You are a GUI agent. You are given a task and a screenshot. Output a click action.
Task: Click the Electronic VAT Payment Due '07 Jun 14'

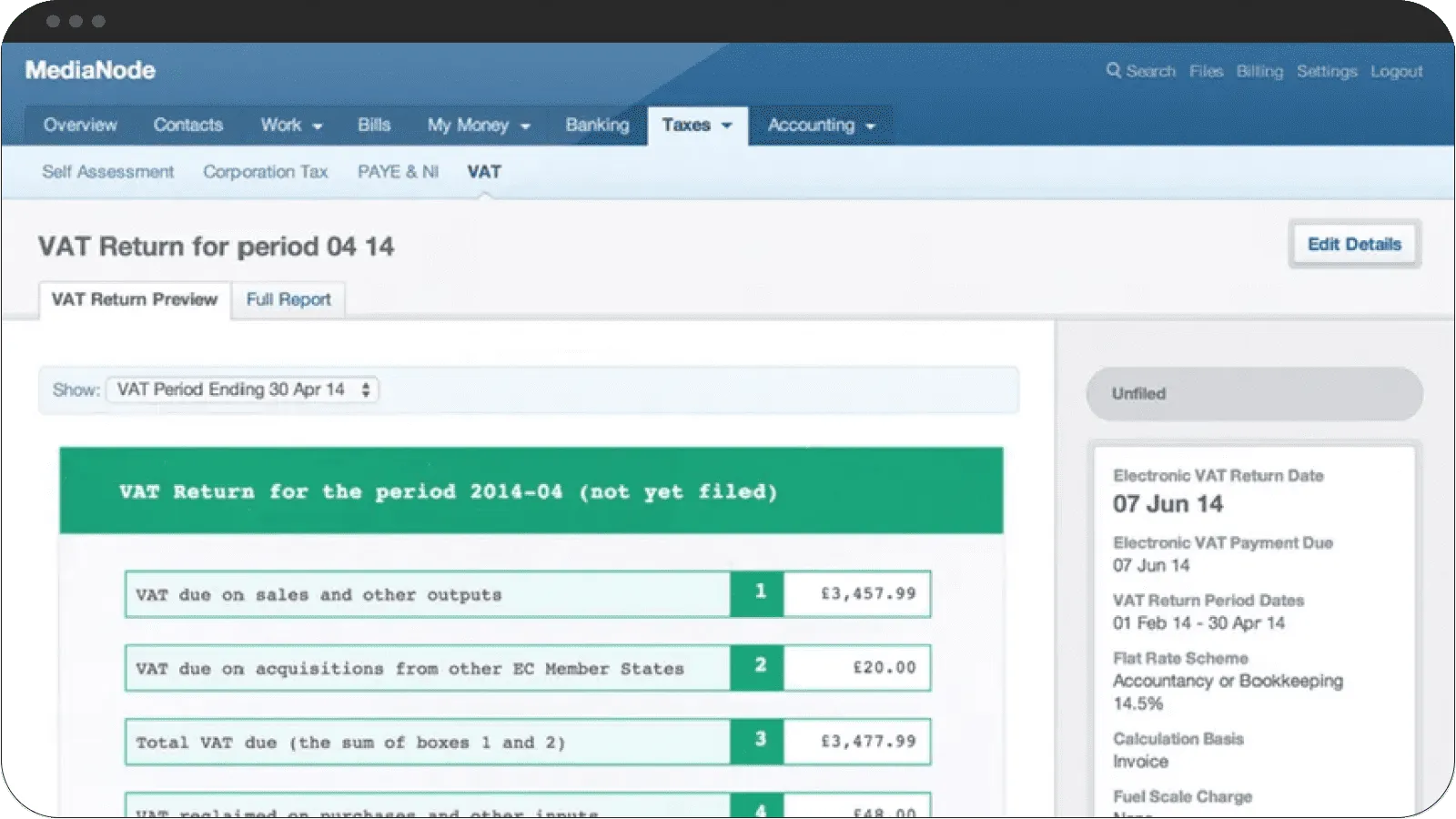[x=1151, y=565]
